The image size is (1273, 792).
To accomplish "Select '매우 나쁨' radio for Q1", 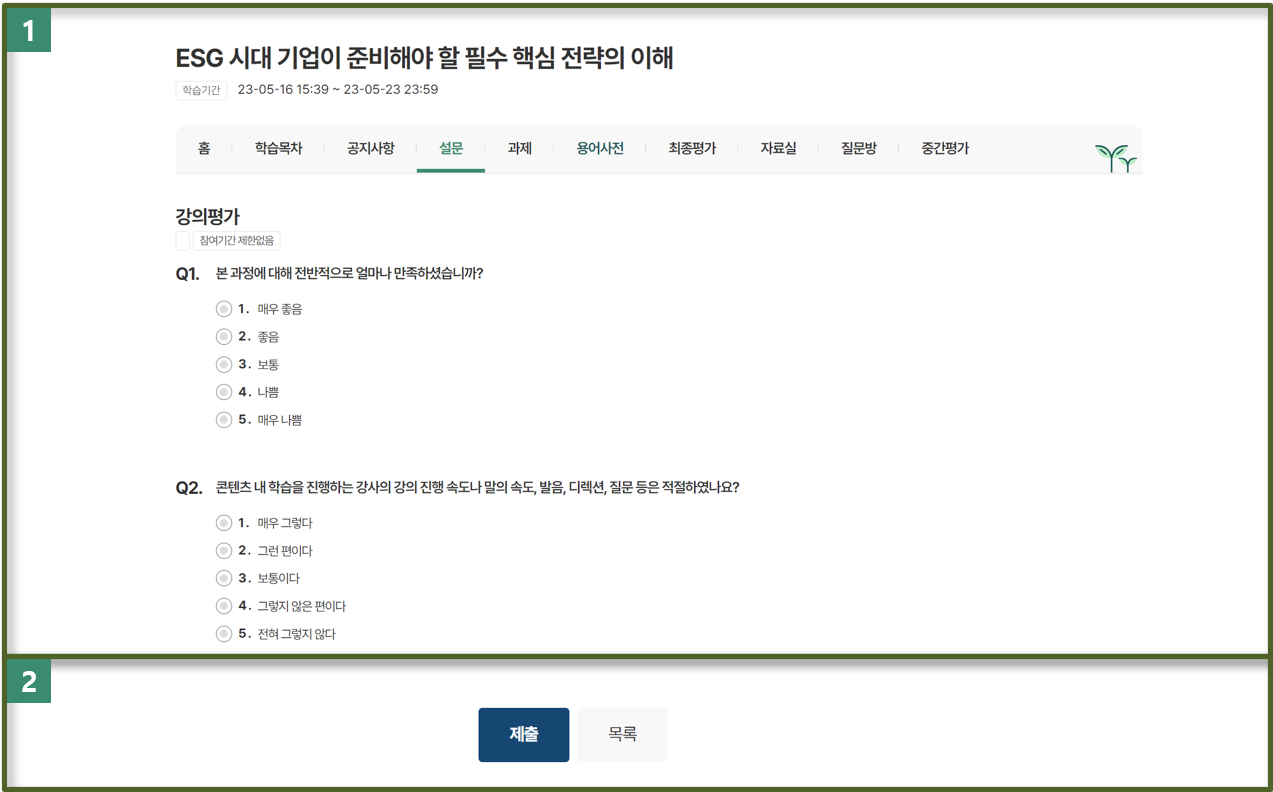I will click(224, 420).
